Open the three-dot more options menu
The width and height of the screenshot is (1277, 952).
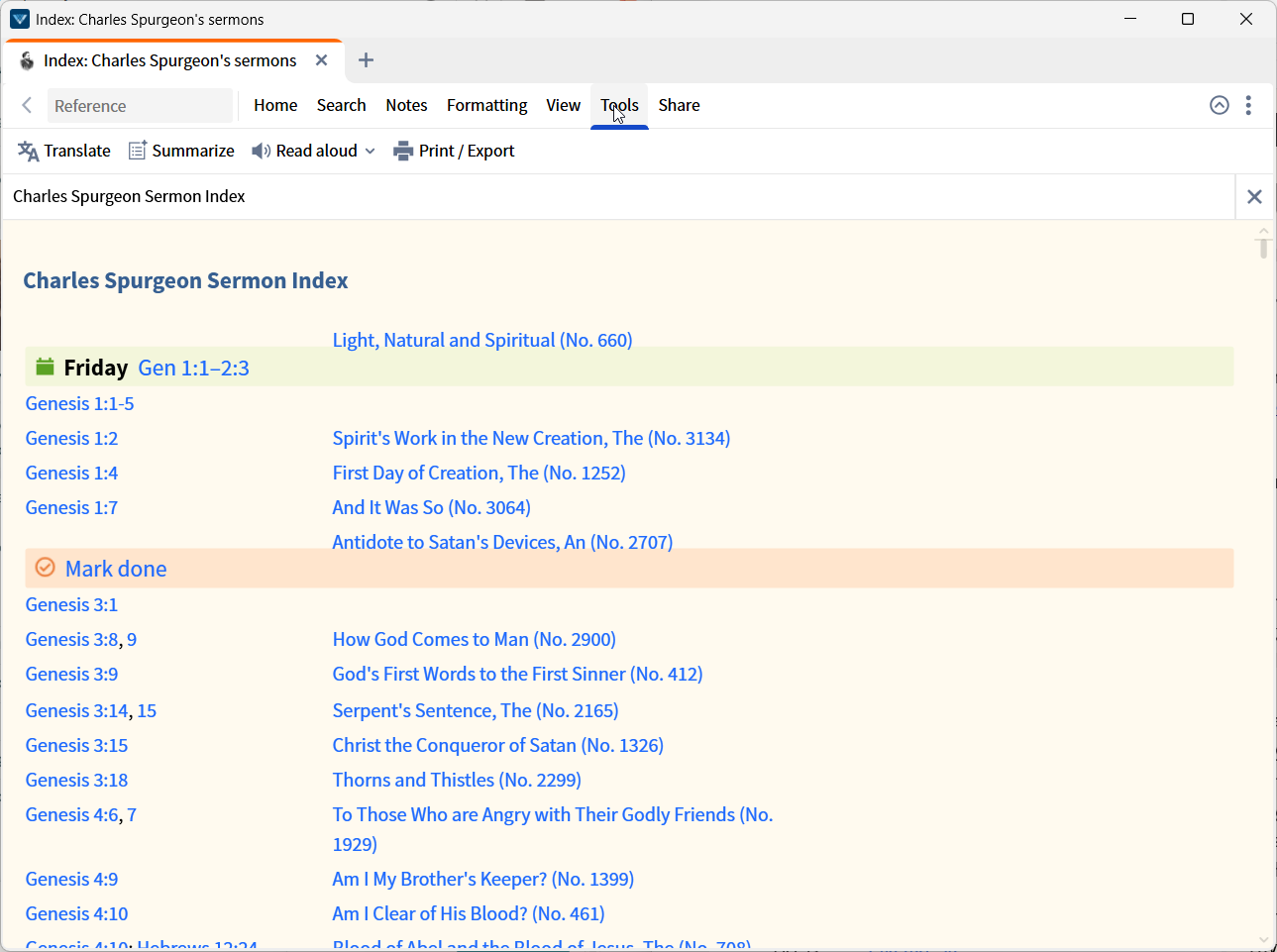(1248, 105)
